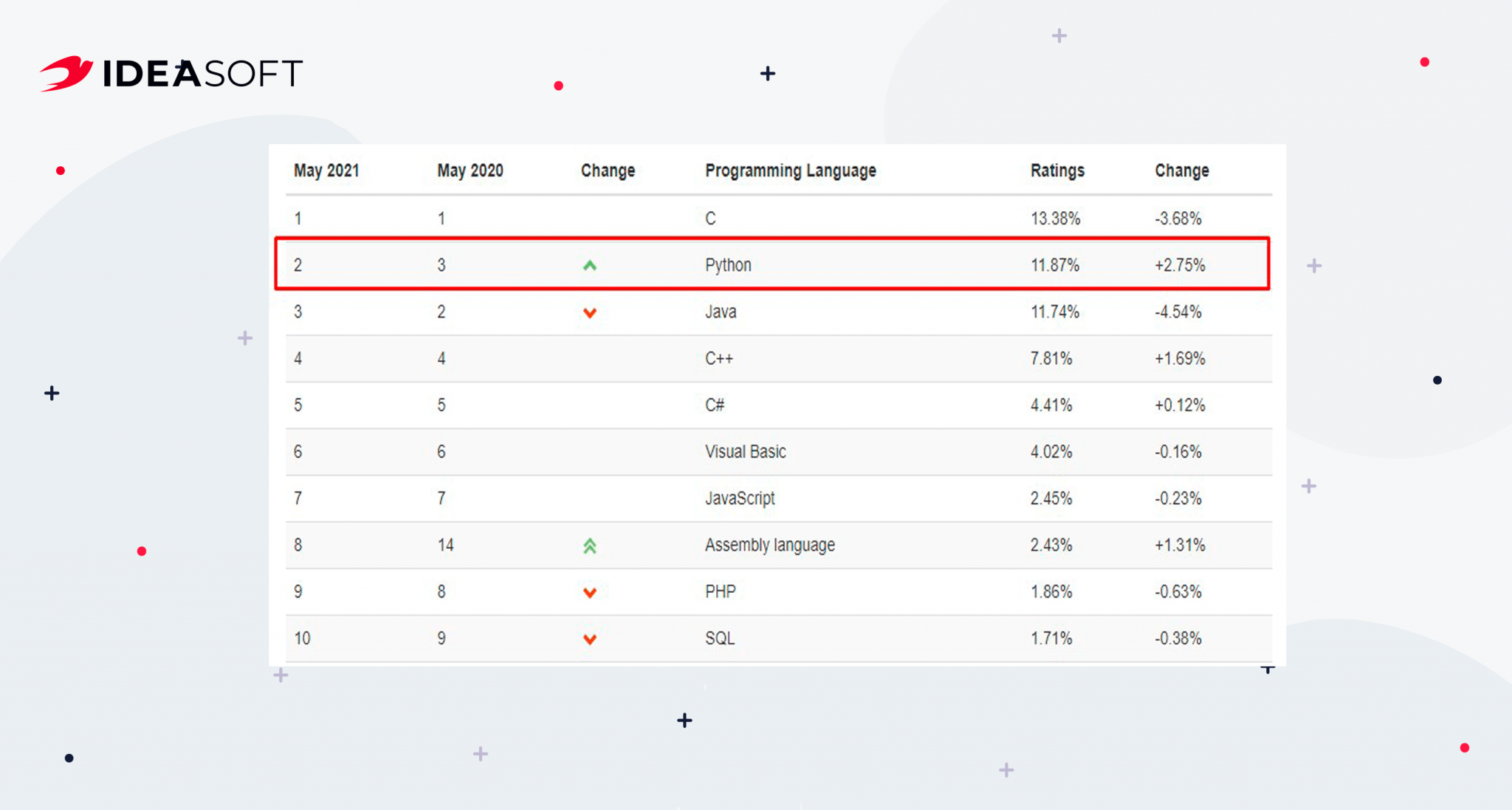This screenshot has width=1512, height=810.
Task: Select the 13.38% rating value for C
Action: 1056,218
